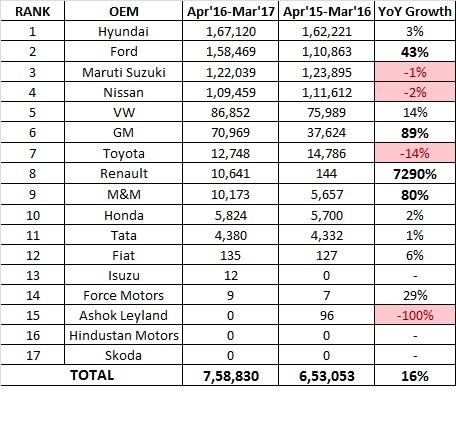Click the Apr'15-Mar'16 column header
This screenshot has width=456, height=438.
pos(327,11)
